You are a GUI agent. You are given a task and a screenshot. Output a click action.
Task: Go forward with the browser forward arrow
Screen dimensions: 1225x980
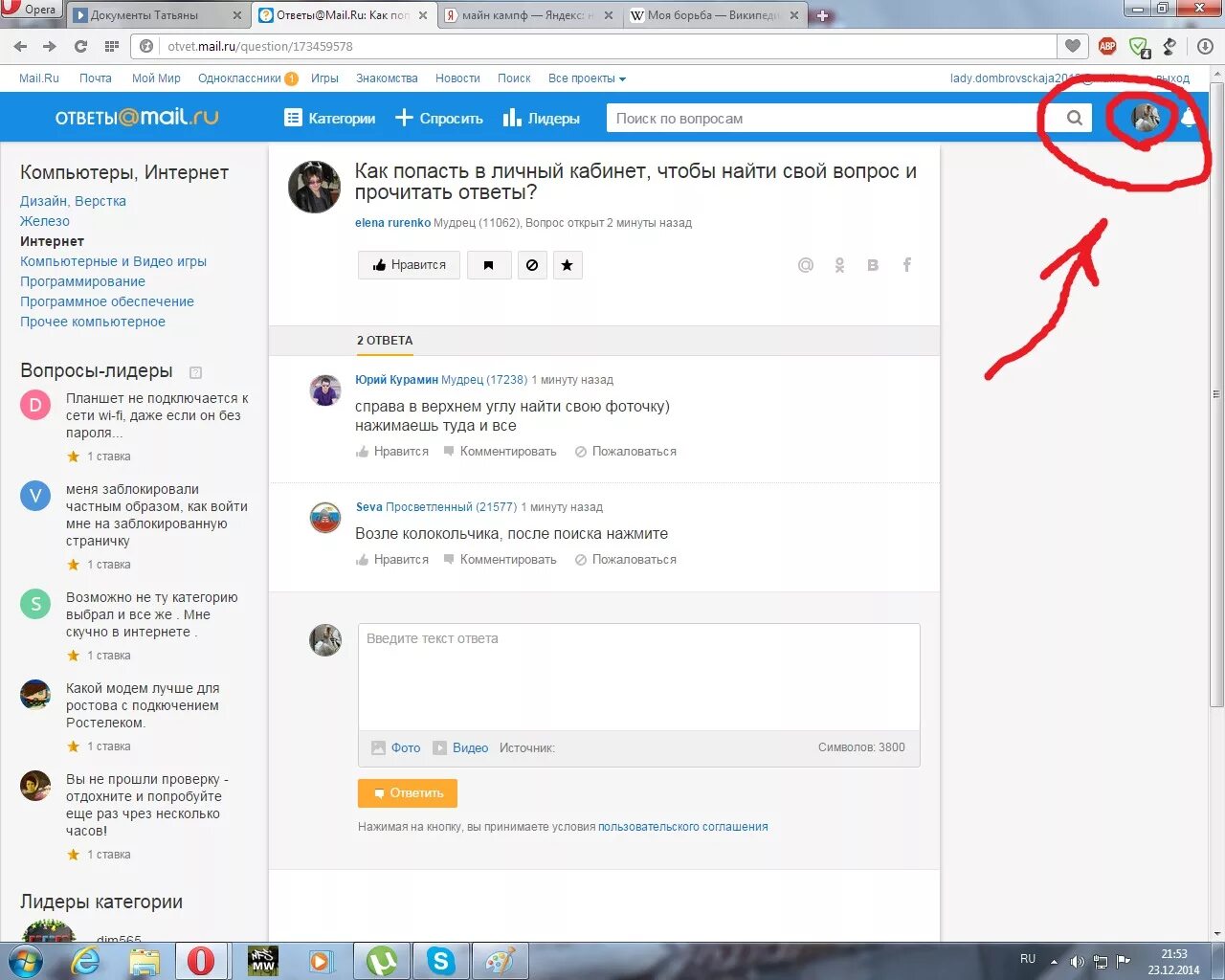pyautogui.click(x=50, y=46)
